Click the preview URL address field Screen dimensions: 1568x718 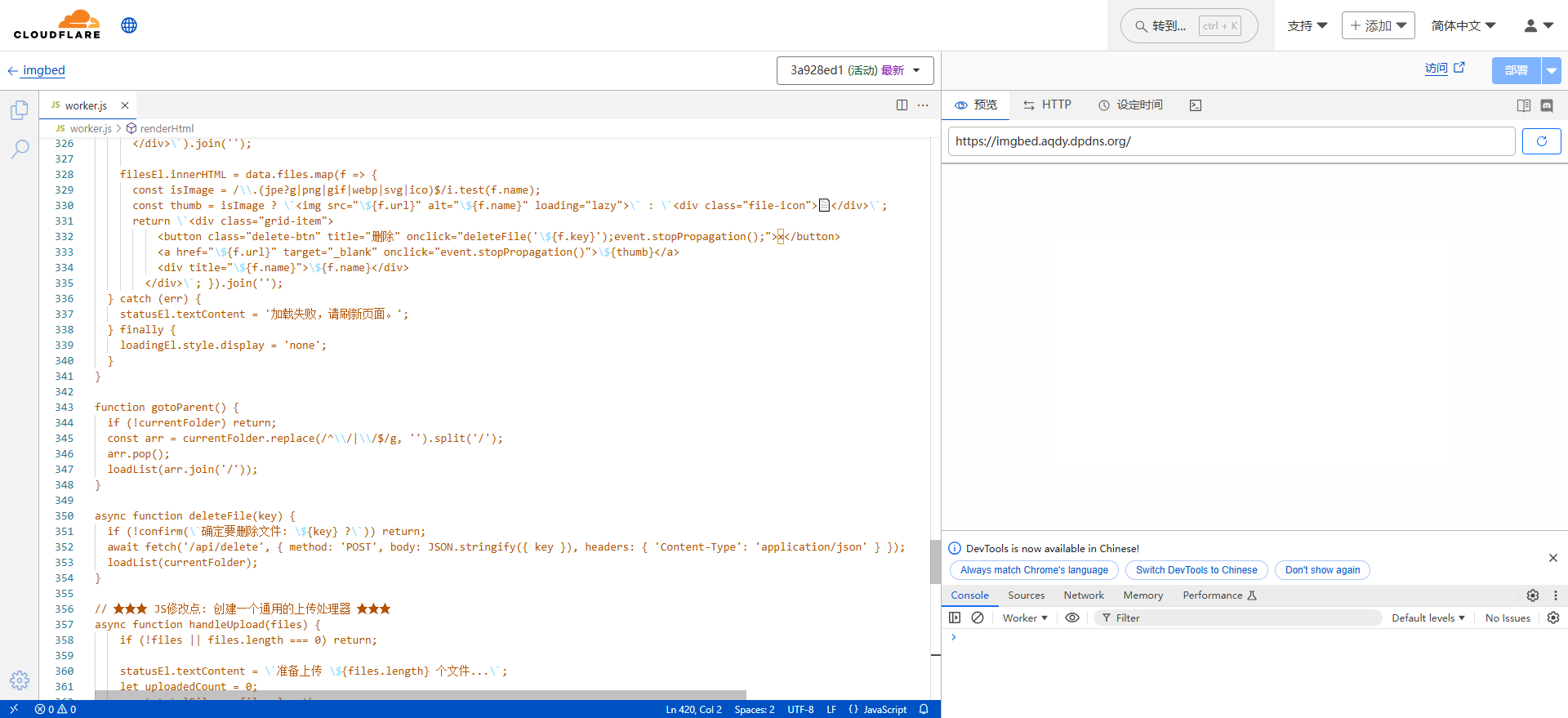pyautogui.click(x=1231, y=141)
